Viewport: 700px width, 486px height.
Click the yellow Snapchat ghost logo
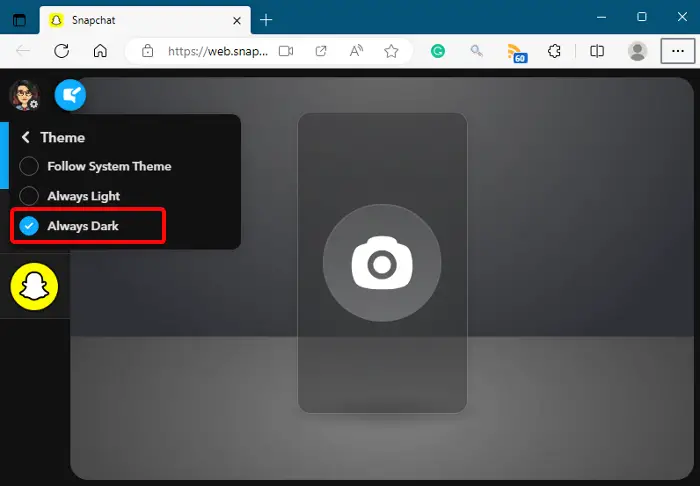34,287
